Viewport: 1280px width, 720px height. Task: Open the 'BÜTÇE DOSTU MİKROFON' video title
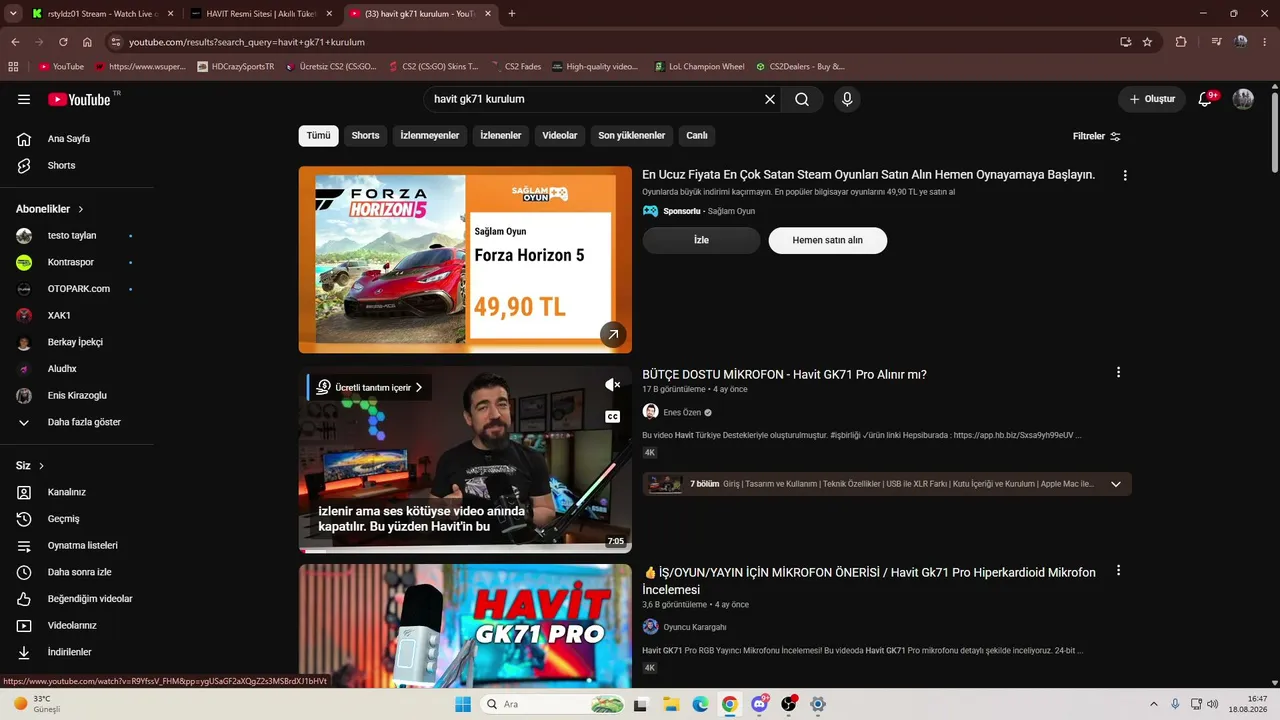(784, 374)
